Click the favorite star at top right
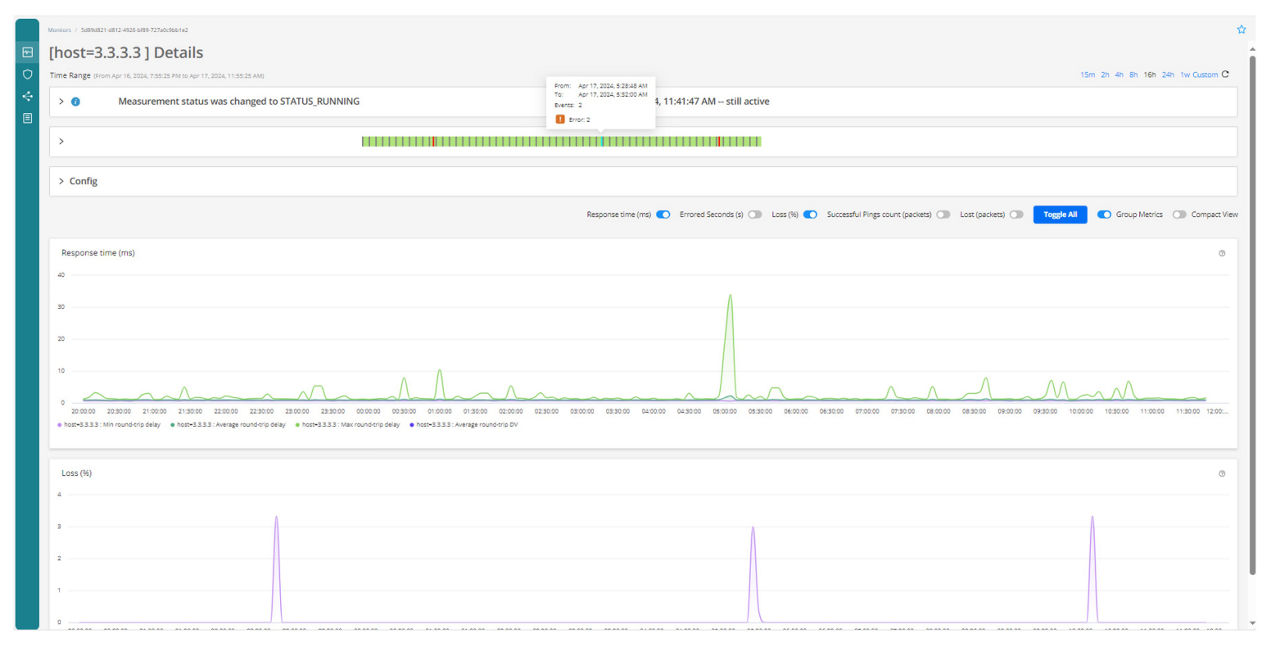The height and width of the screenshot is (656, 1280). (x=1241, y=30)
